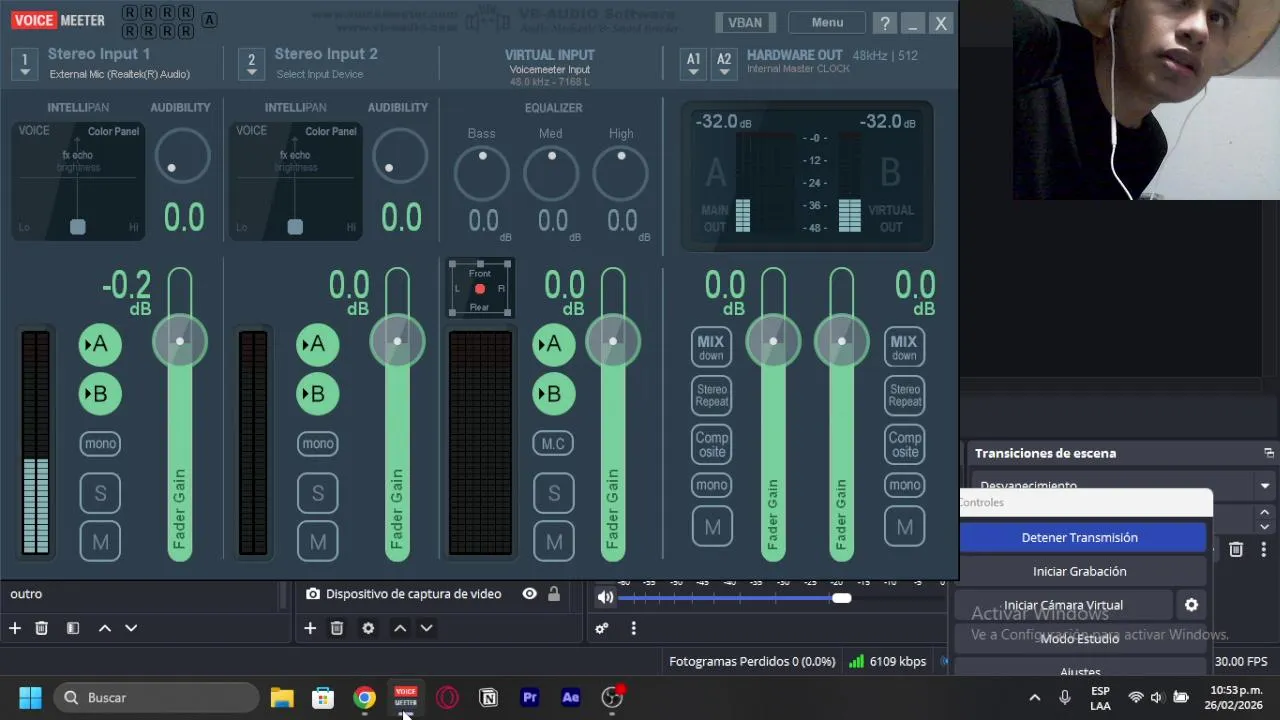This screenshot has height=720, width=1280.
Task: Toggle Stereo Repeat on bus A
Action: click(x=711, y=395)
